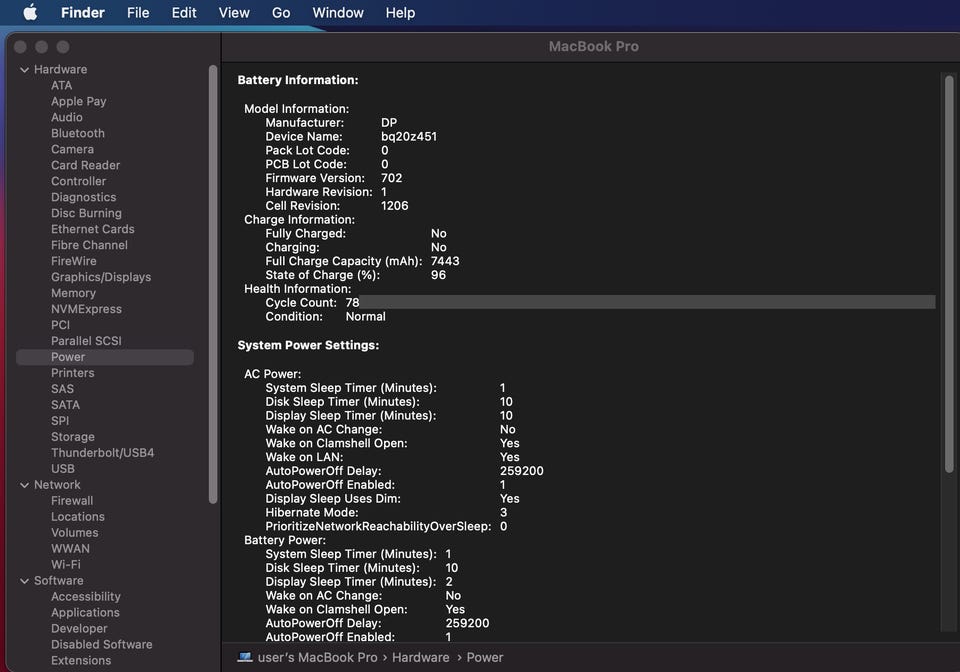Image resolution: width=960 pixels, height=672 pixels.
Task: Select SPI in the sidebar
Action: pos(60,420)
